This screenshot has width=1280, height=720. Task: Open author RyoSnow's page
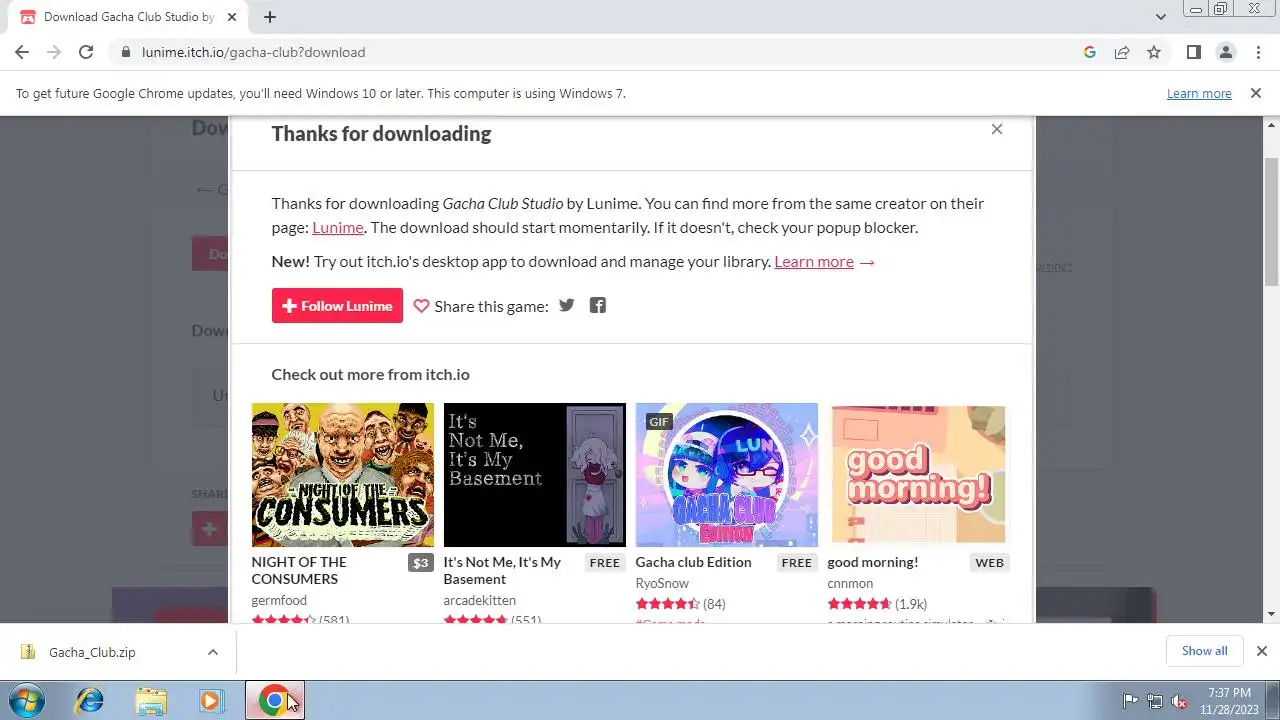click(x=662, y=583)
